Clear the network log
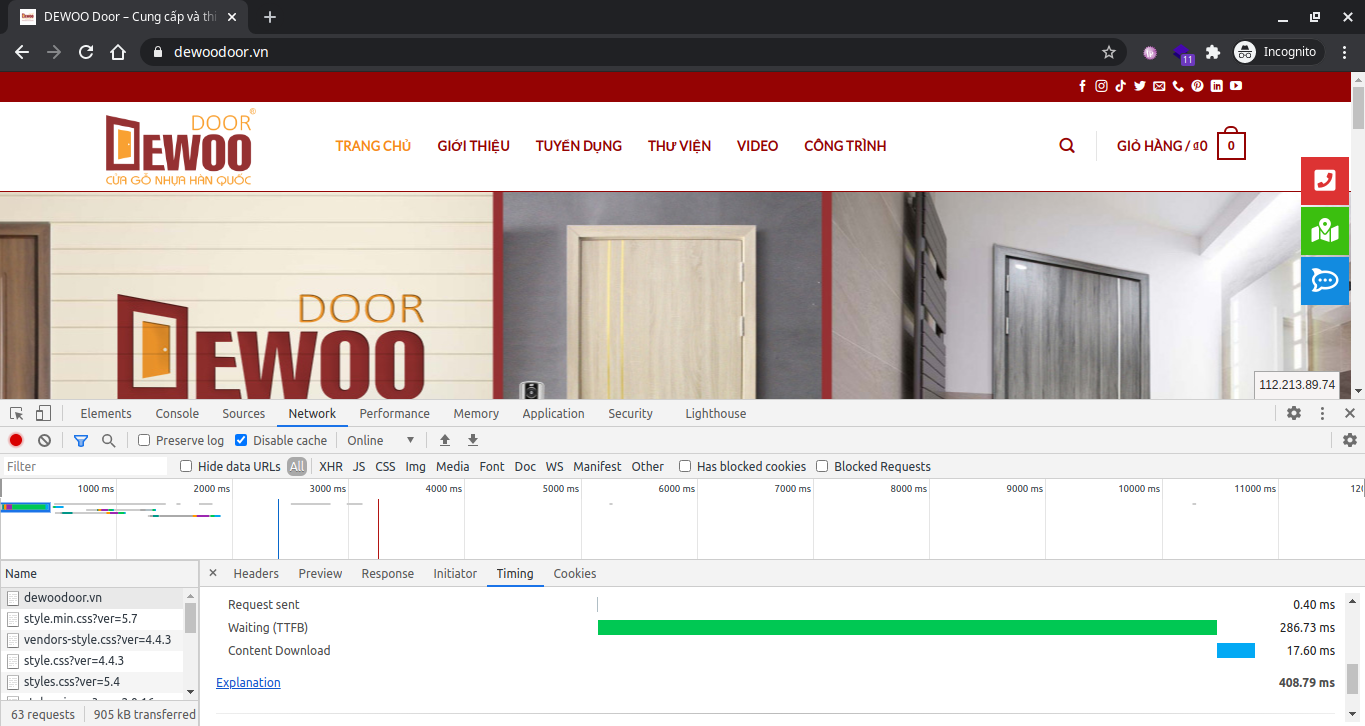Viewport: 1365px width, 726px height. pyautogui.click(x=44, y=440)
